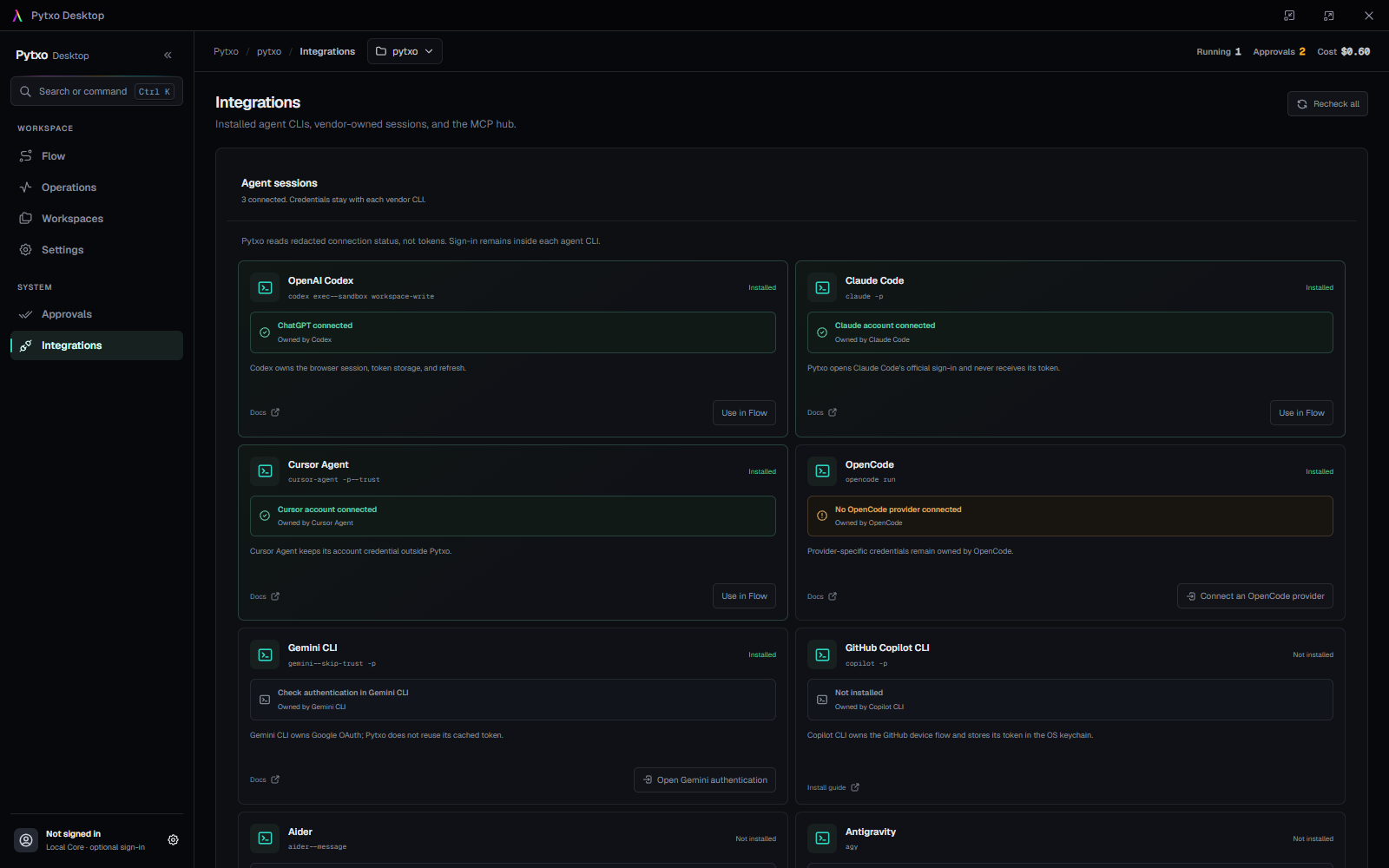Click the Cursor Agent terminal icon

point(265,471)
